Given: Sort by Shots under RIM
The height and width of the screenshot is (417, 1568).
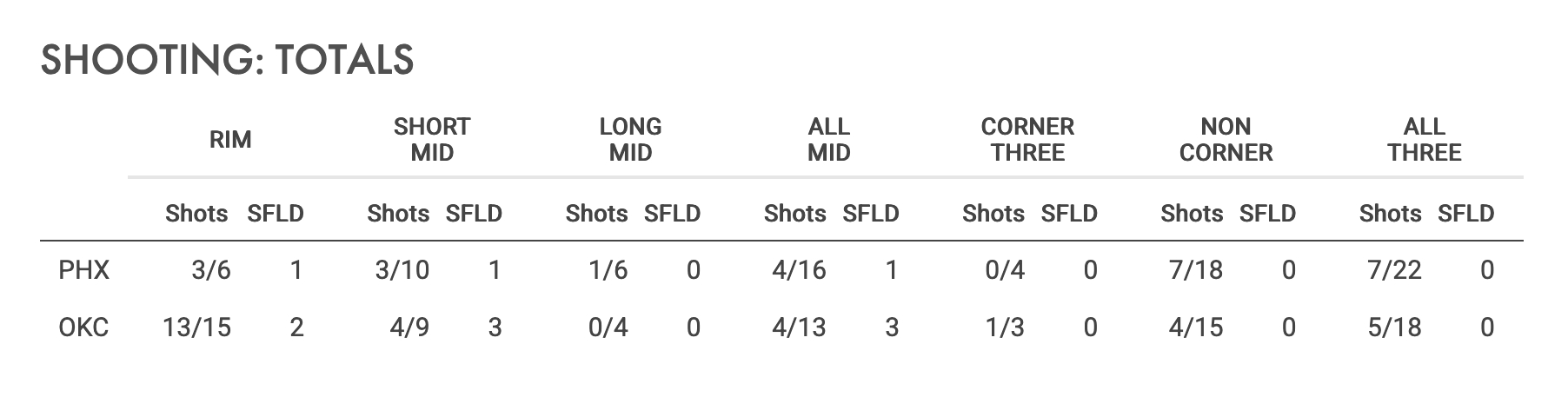Looking at the screenshot, I should [x=196, y=214].
